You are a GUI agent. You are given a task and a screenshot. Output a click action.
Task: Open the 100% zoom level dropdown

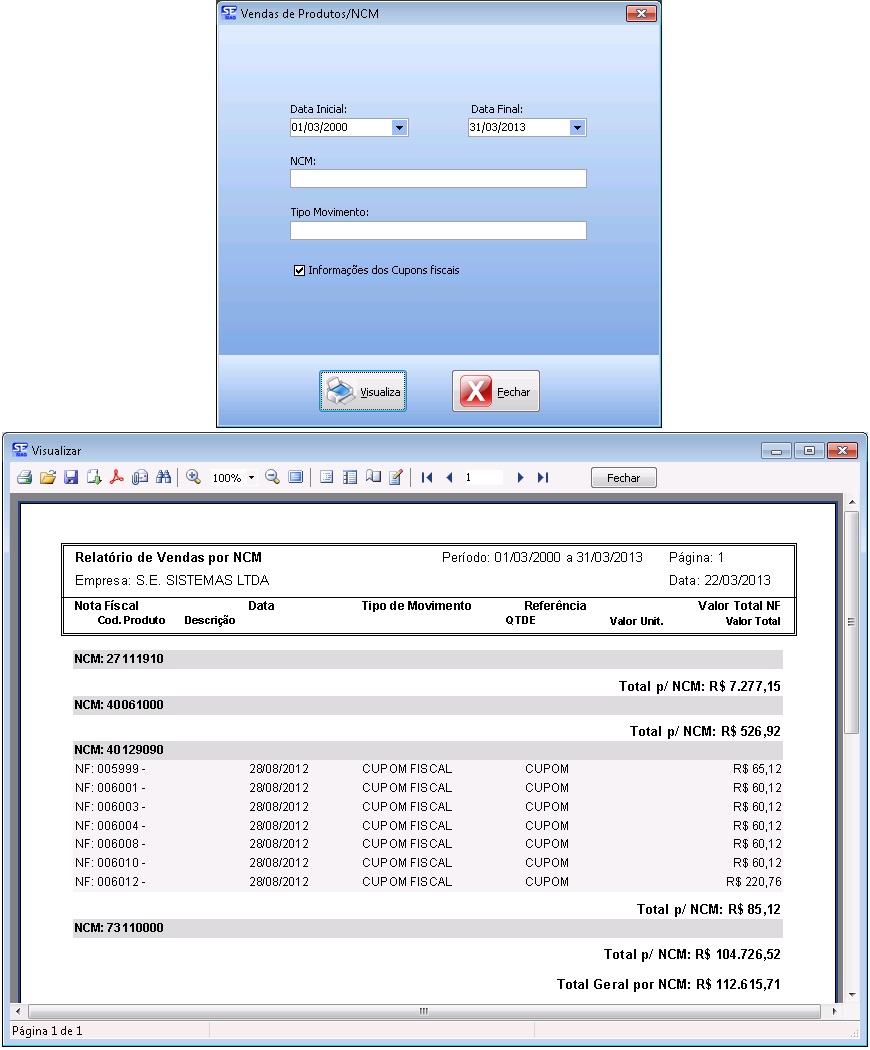pos(251,479)
